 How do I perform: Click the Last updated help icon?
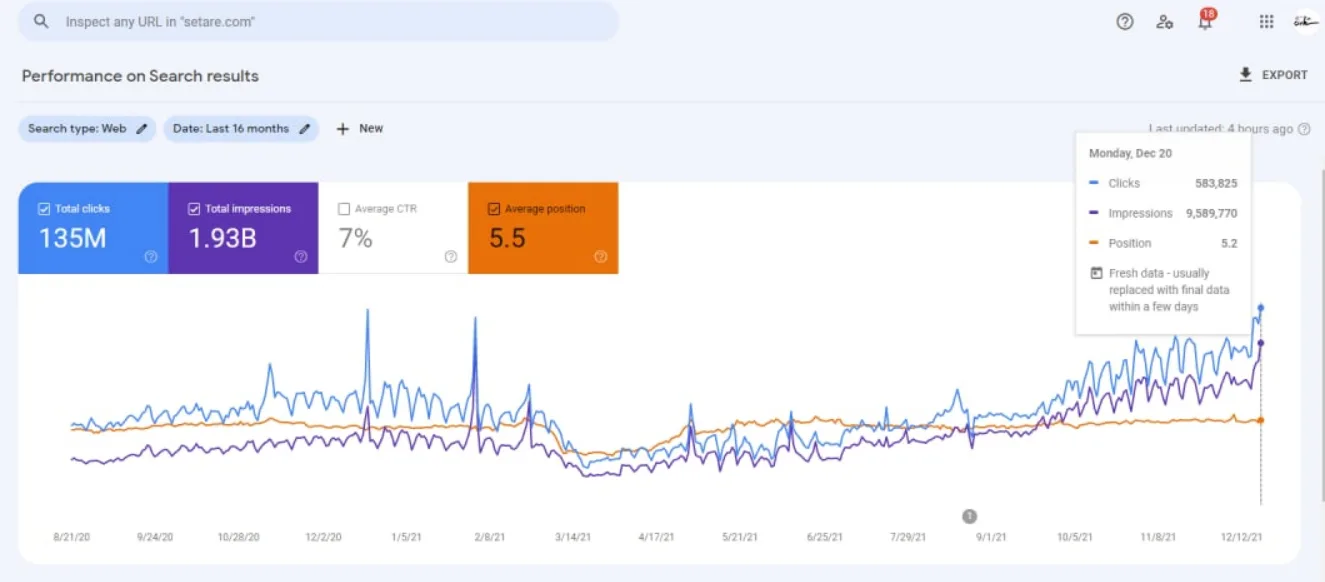(1304, 129)
